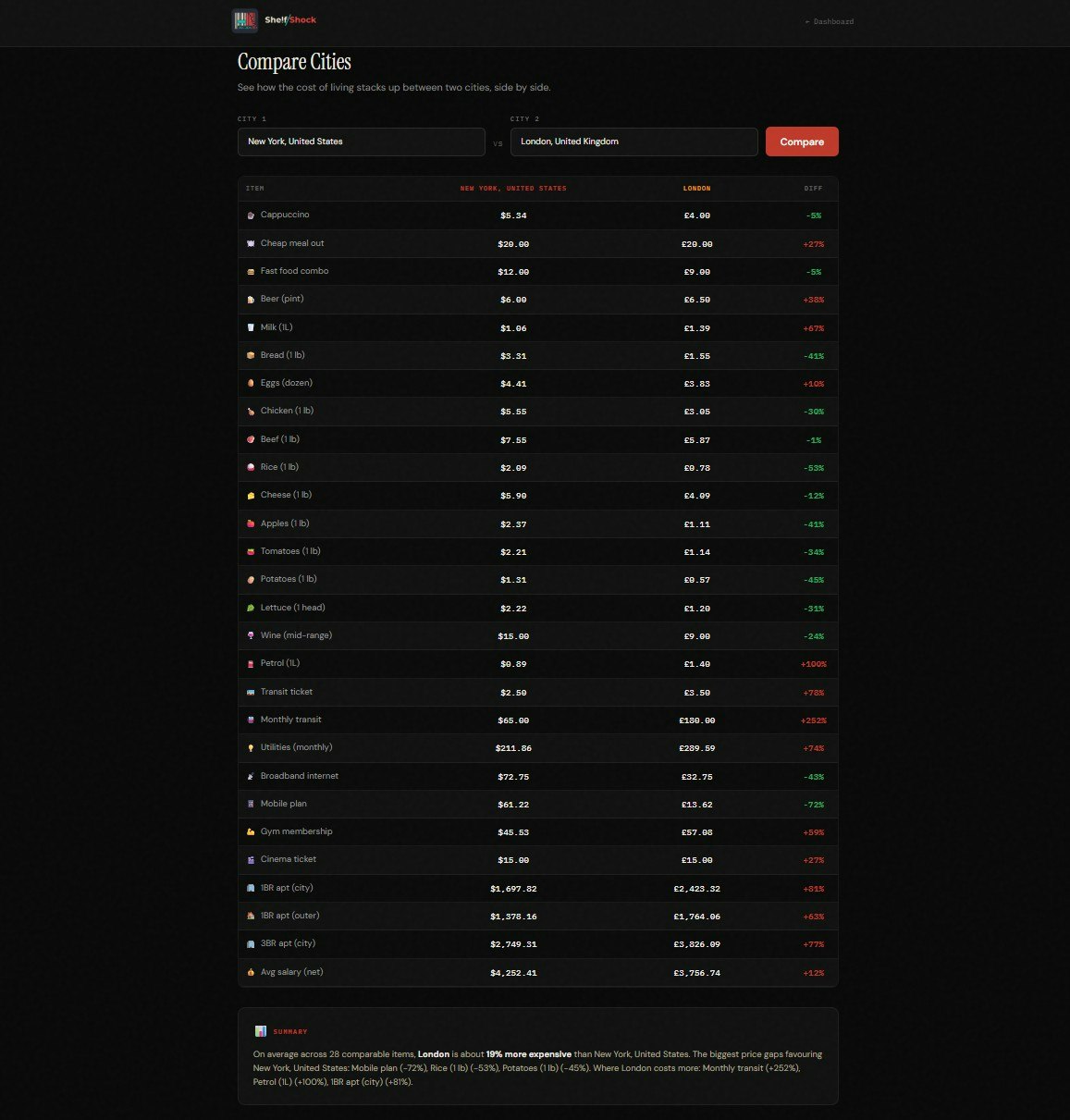Click the $4,252.41 salary value

tap(513, 973)
